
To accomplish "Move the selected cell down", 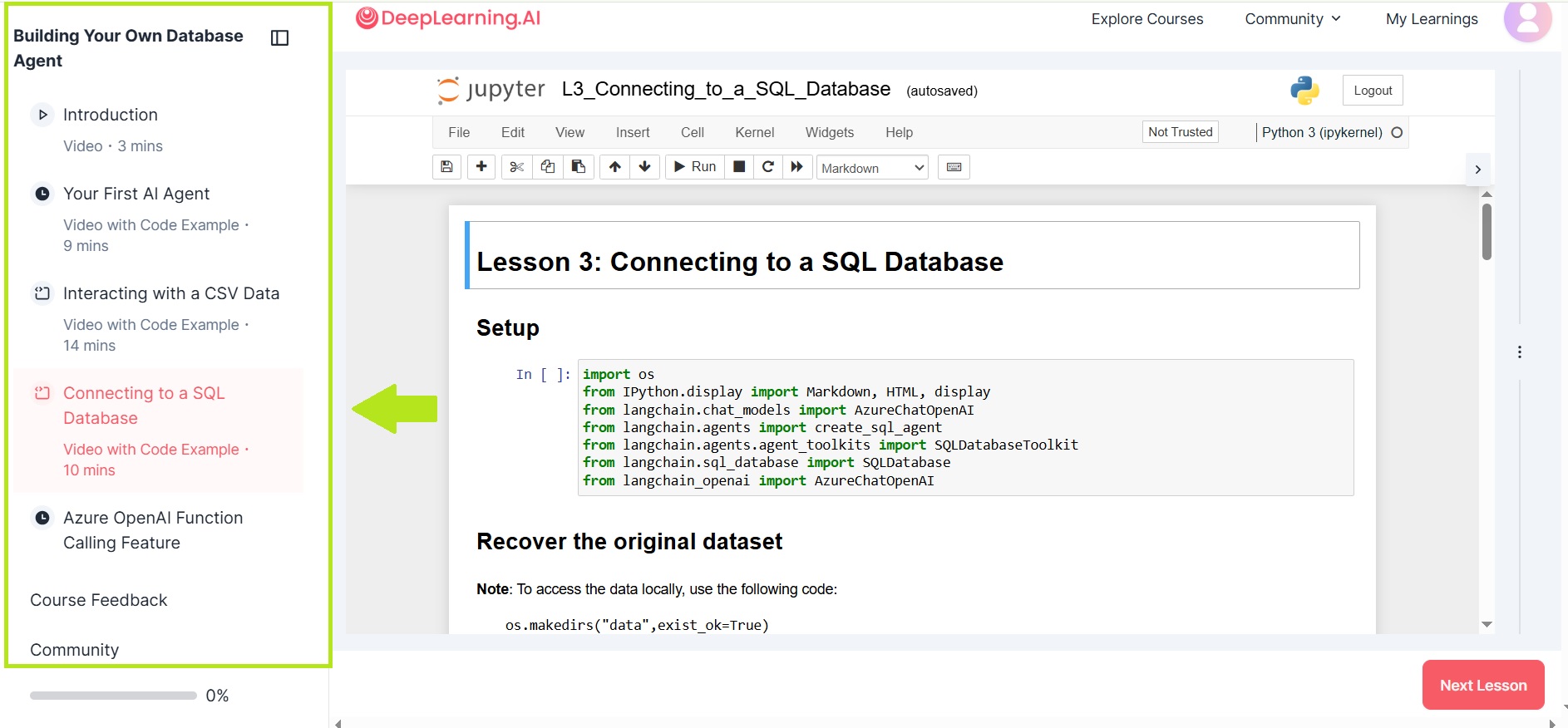I will click(645, 167).
